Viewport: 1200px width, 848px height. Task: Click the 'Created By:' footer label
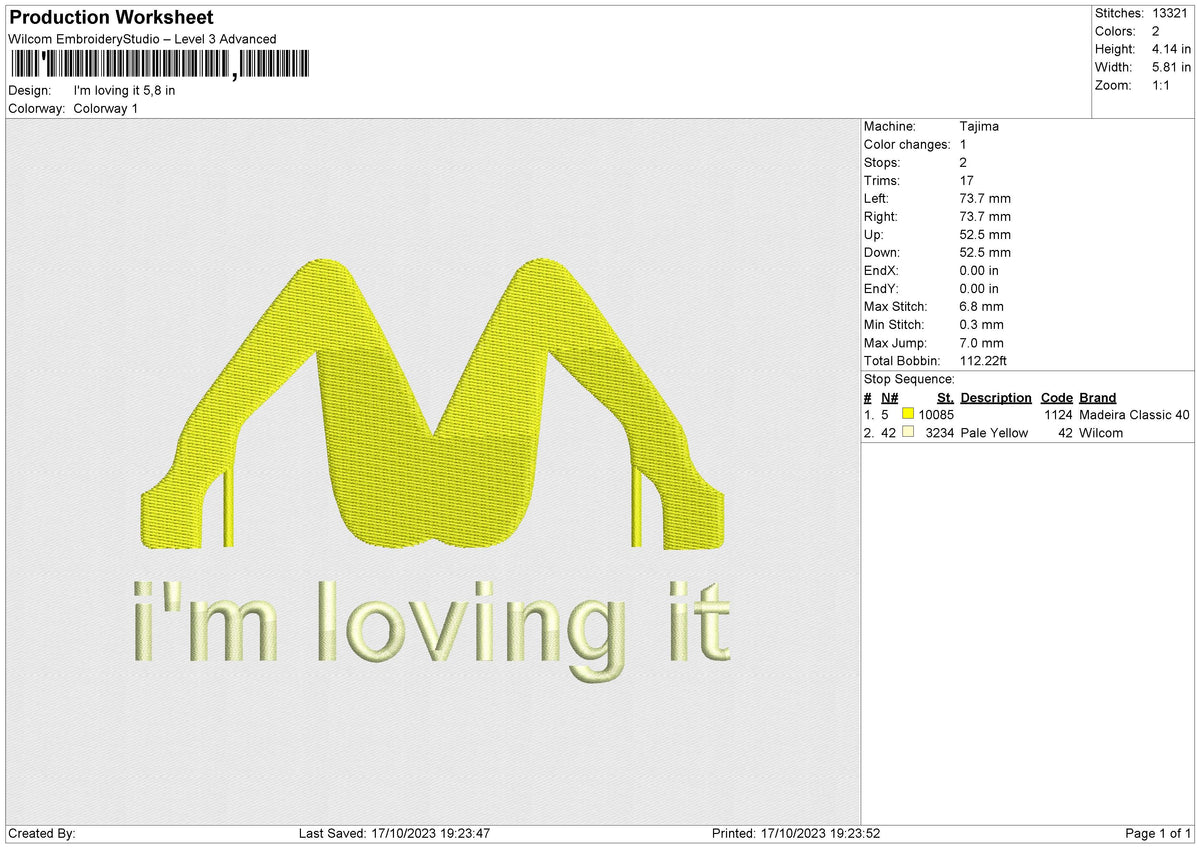42,833
